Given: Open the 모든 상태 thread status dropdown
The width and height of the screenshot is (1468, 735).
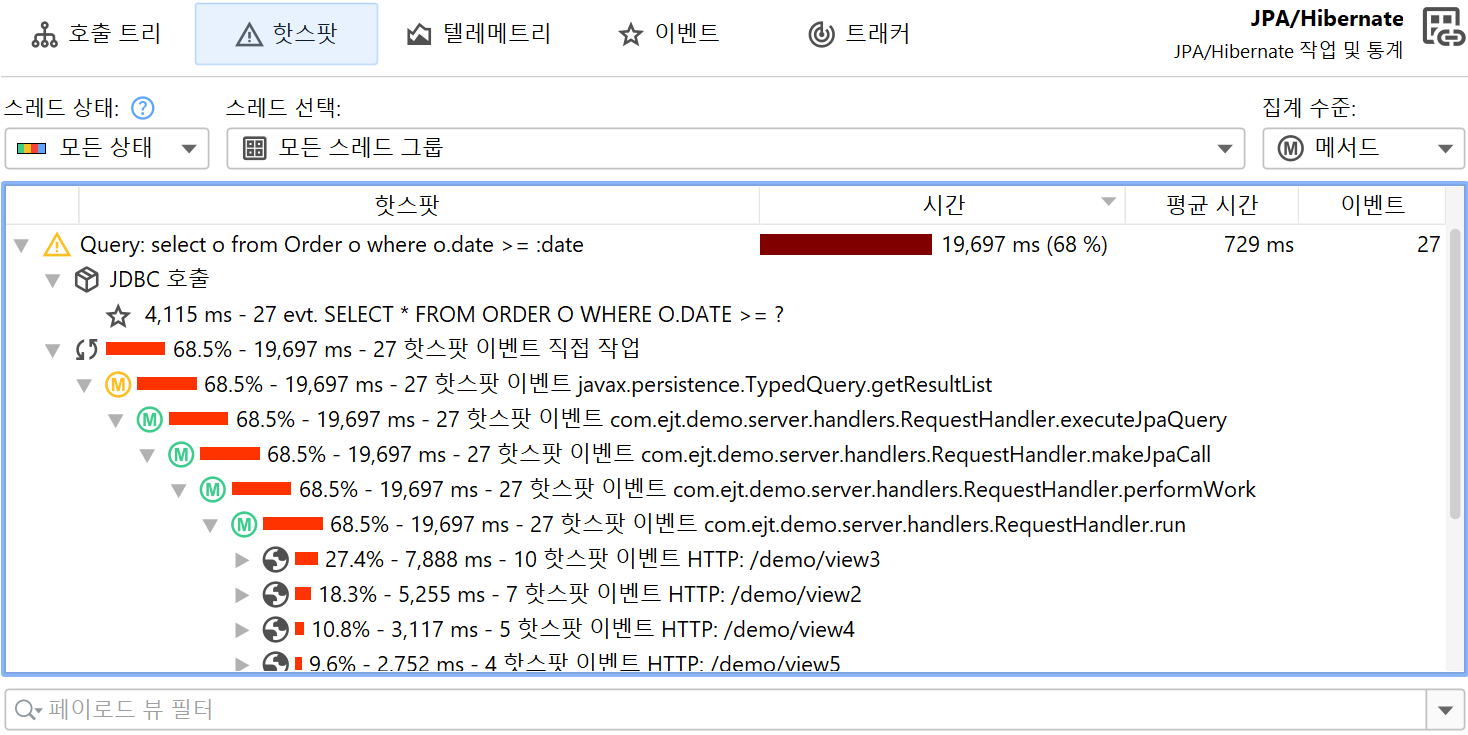Looking at the screenshot, I should tap(107, 149).
